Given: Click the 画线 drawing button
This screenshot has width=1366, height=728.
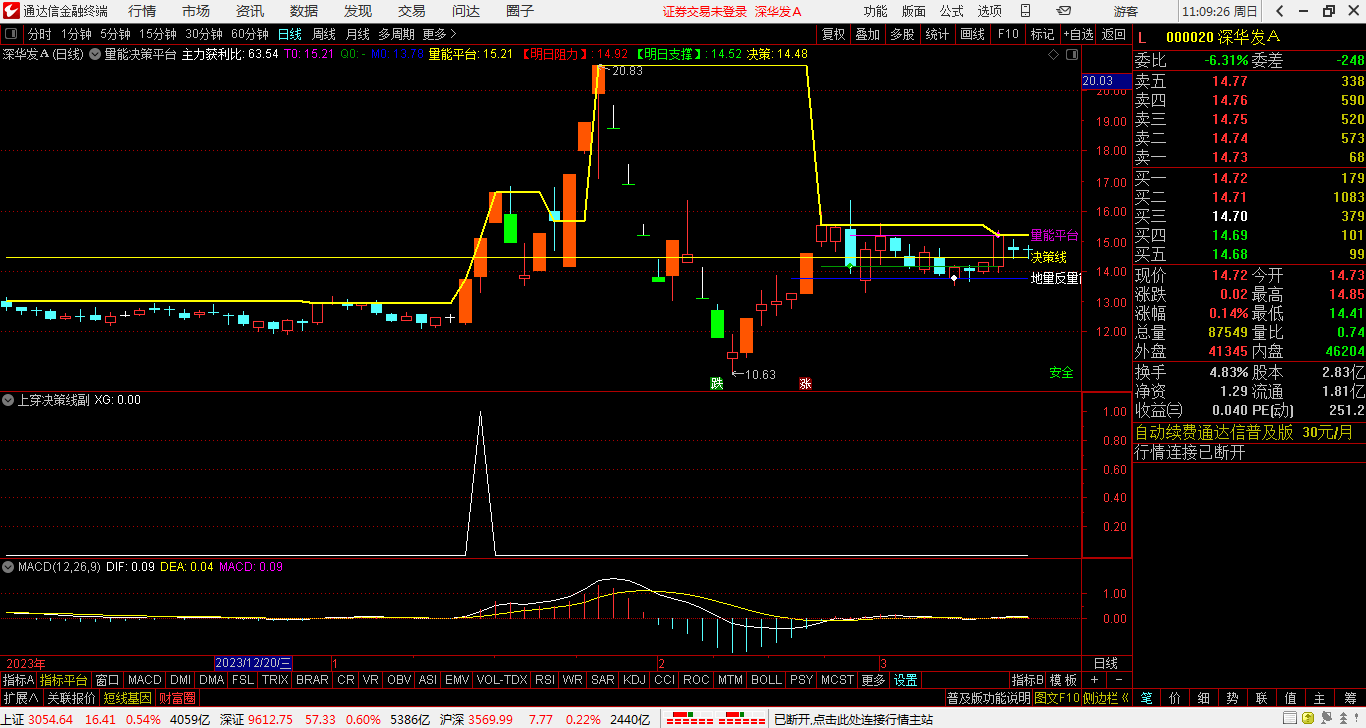Looking at the screenshot, I should click(972, 34).
